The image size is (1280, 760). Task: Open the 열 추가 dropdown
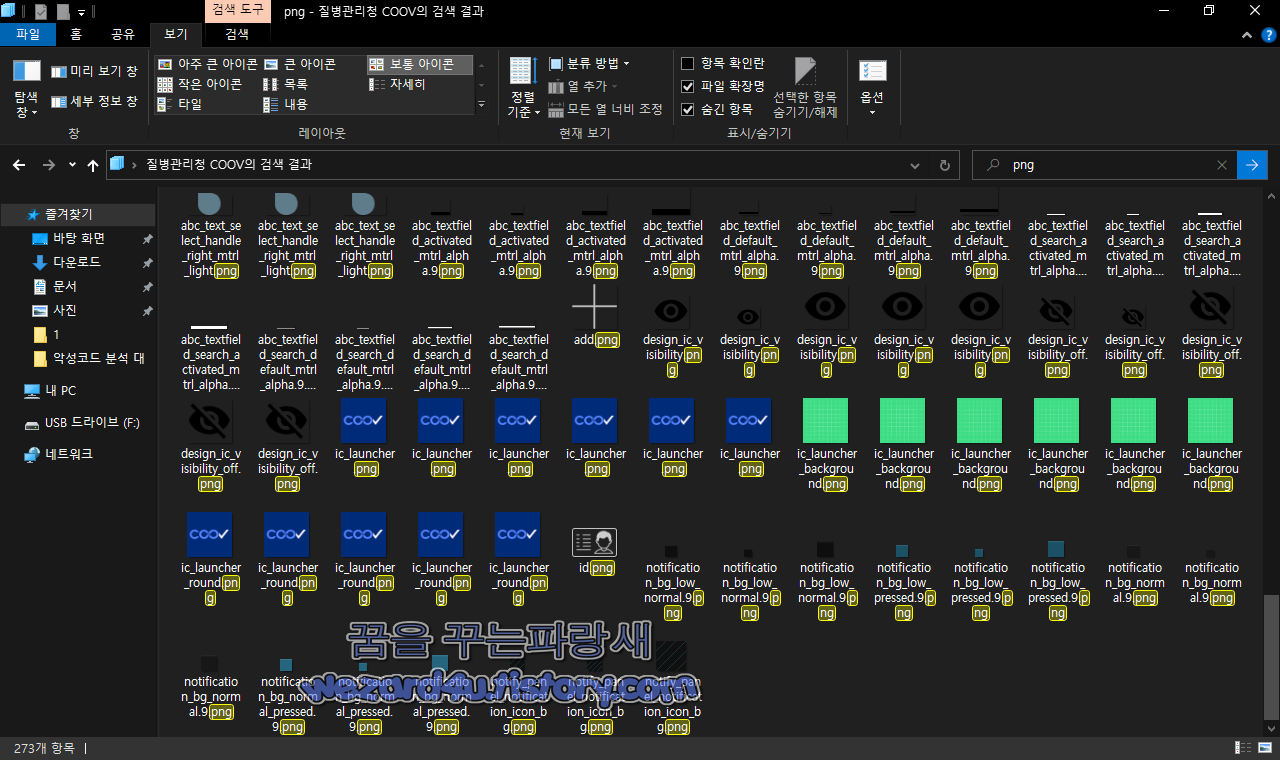tap(584, 86)
